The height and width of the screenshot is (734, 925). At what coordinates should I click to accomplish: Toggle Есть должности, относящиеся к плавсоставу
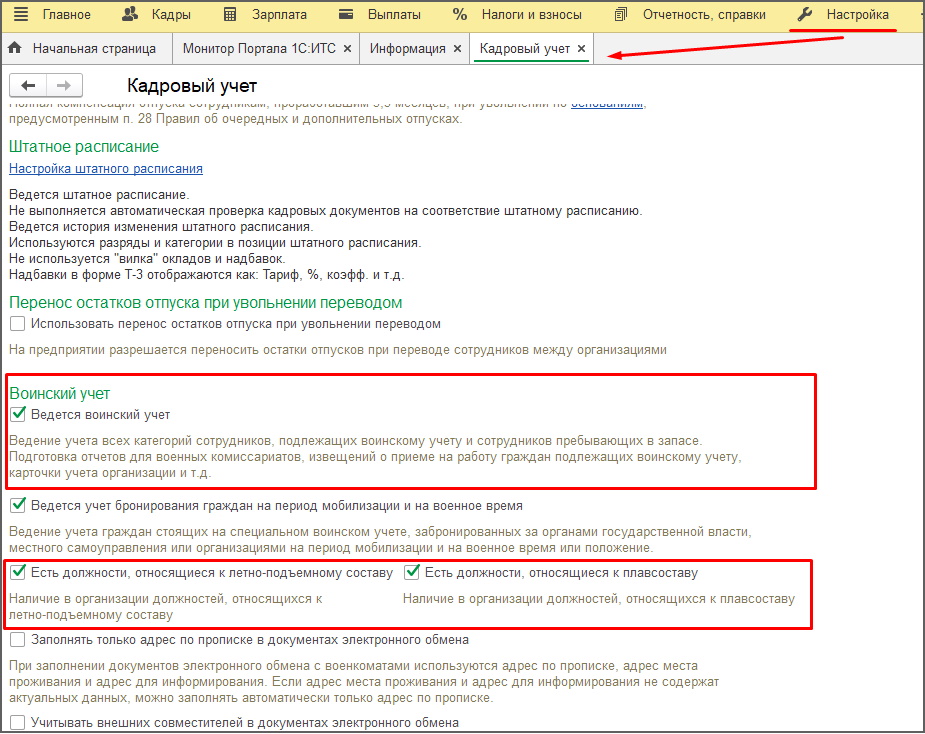click(x=413, y=573)
